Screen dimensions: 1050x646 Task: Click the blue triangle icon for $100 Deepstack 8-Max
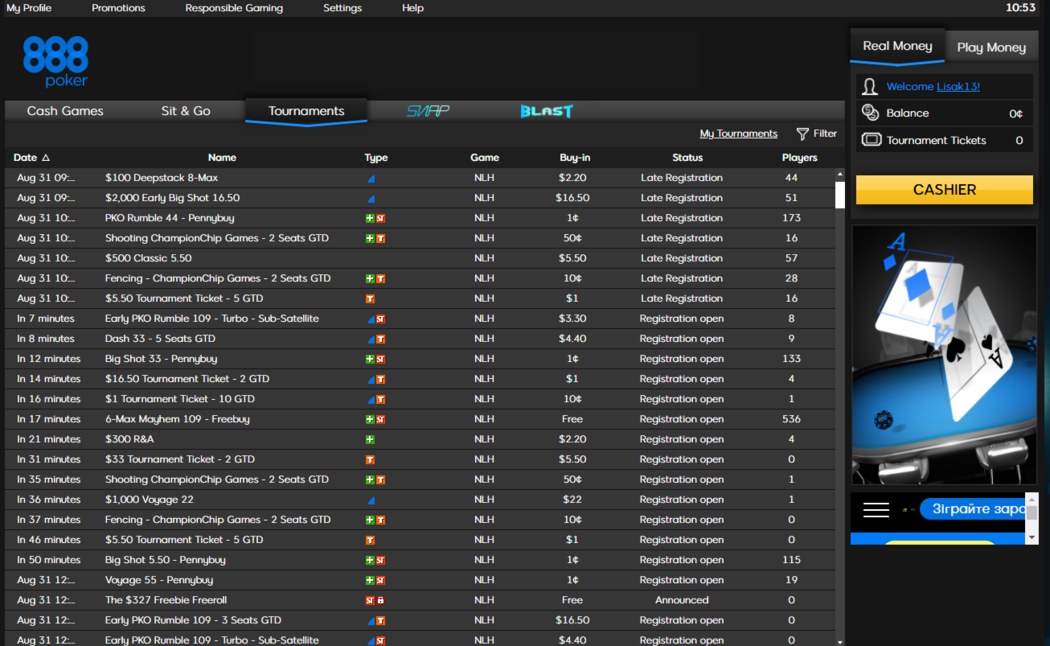(x=371, y=178)
